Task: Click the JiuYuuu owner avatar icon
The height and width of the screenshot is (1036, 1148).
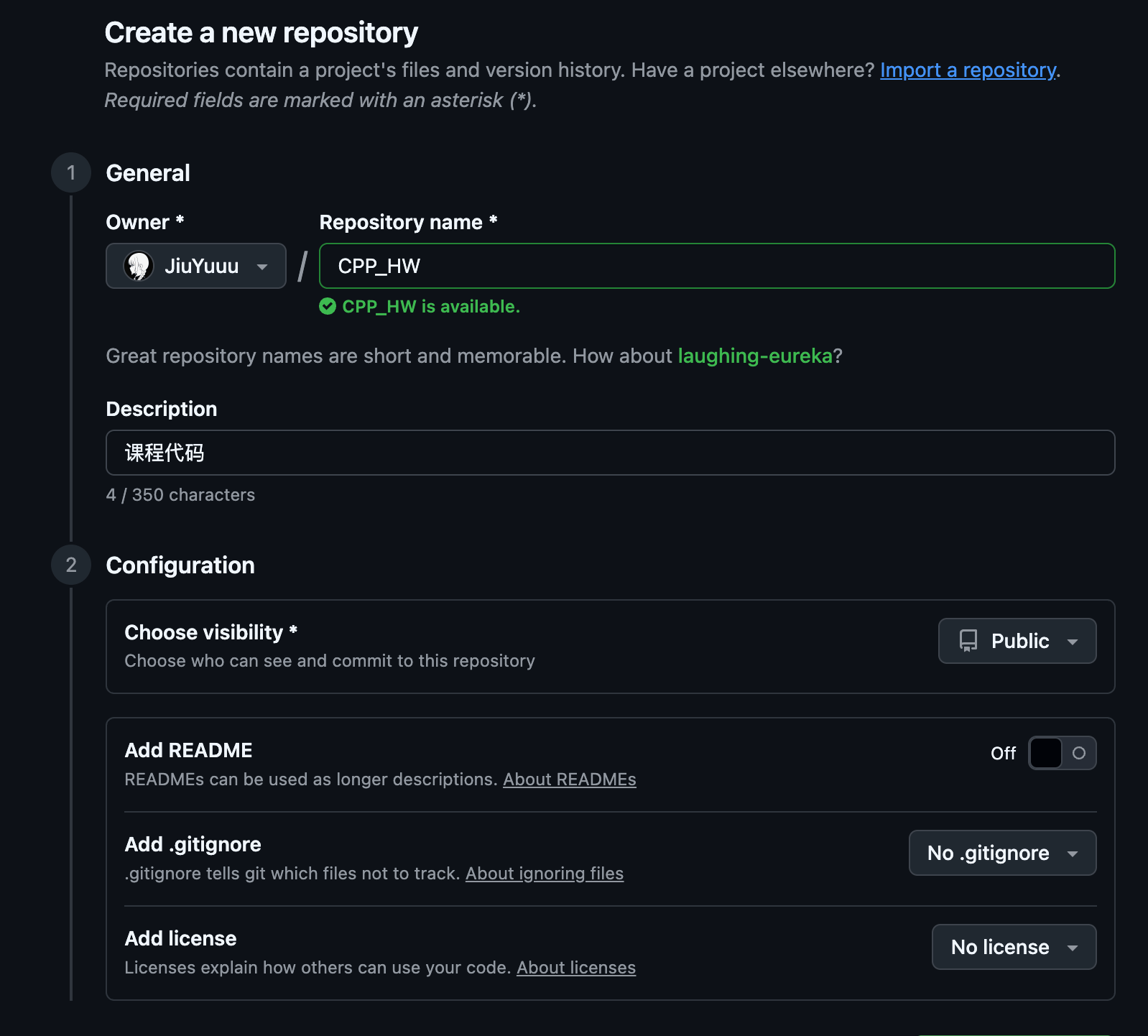Action: tap(138, 266)
